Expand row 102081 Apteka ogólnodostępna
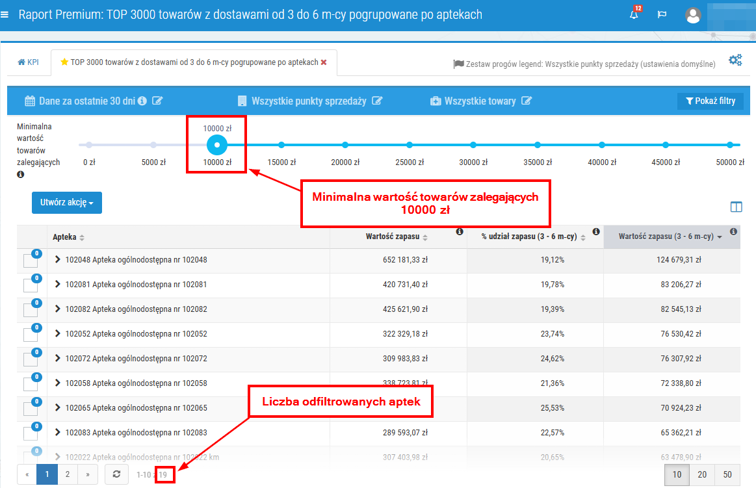Viewport: 756px width, 488px height. pos(58,284)
